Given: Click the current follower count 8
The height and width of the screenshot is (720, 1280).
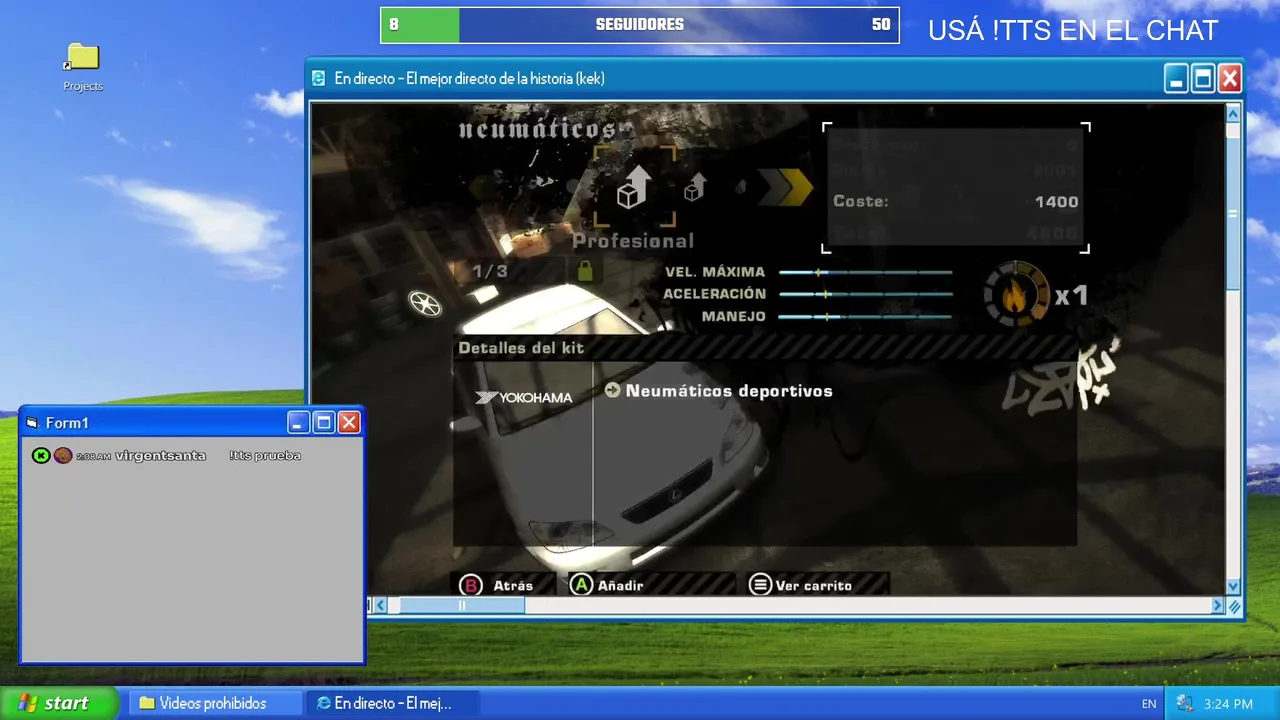Looking at the screenshot, I should pyautogui.click(x=394, y=25).
